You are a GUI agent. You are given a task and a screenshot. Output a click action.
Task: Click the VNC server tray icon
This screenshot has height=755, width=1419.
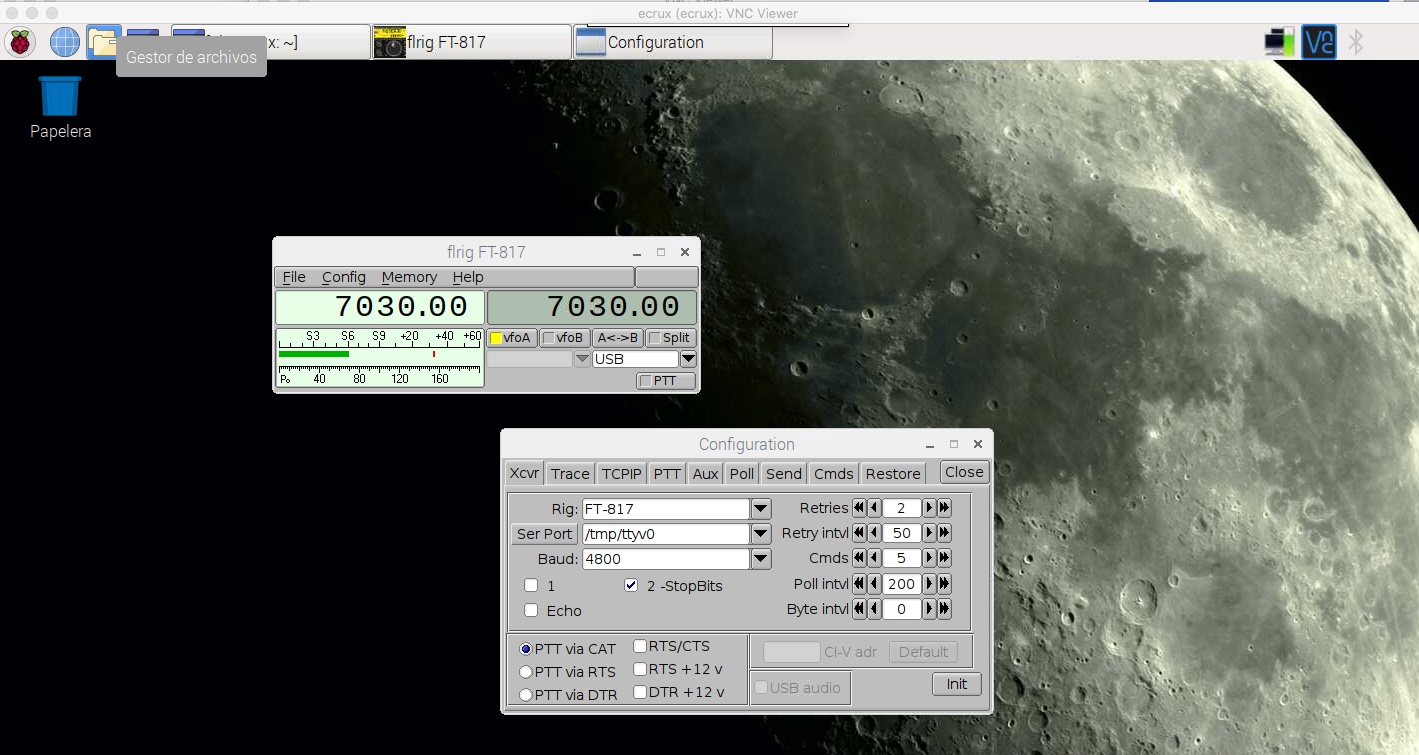(1319, 42)
